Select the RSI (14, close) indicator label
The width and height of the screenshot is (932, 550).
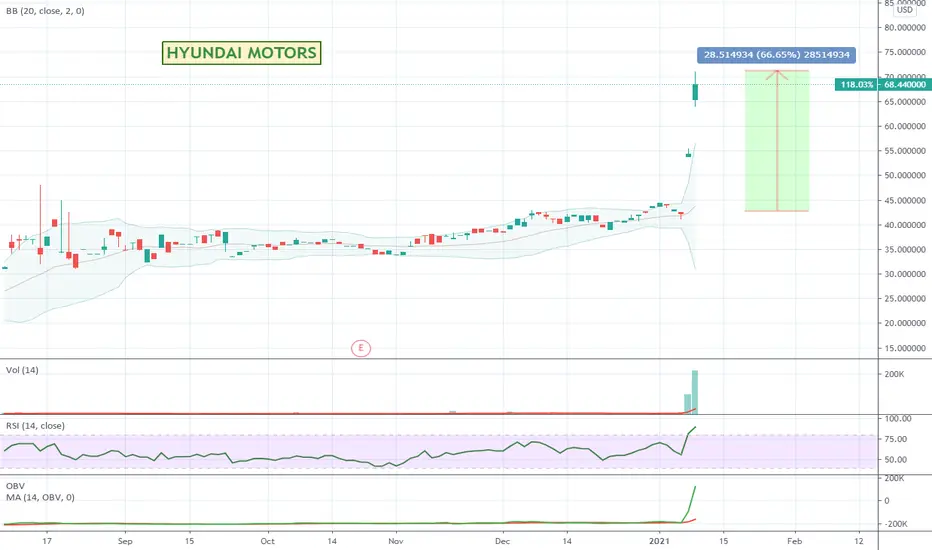[35, 426]
